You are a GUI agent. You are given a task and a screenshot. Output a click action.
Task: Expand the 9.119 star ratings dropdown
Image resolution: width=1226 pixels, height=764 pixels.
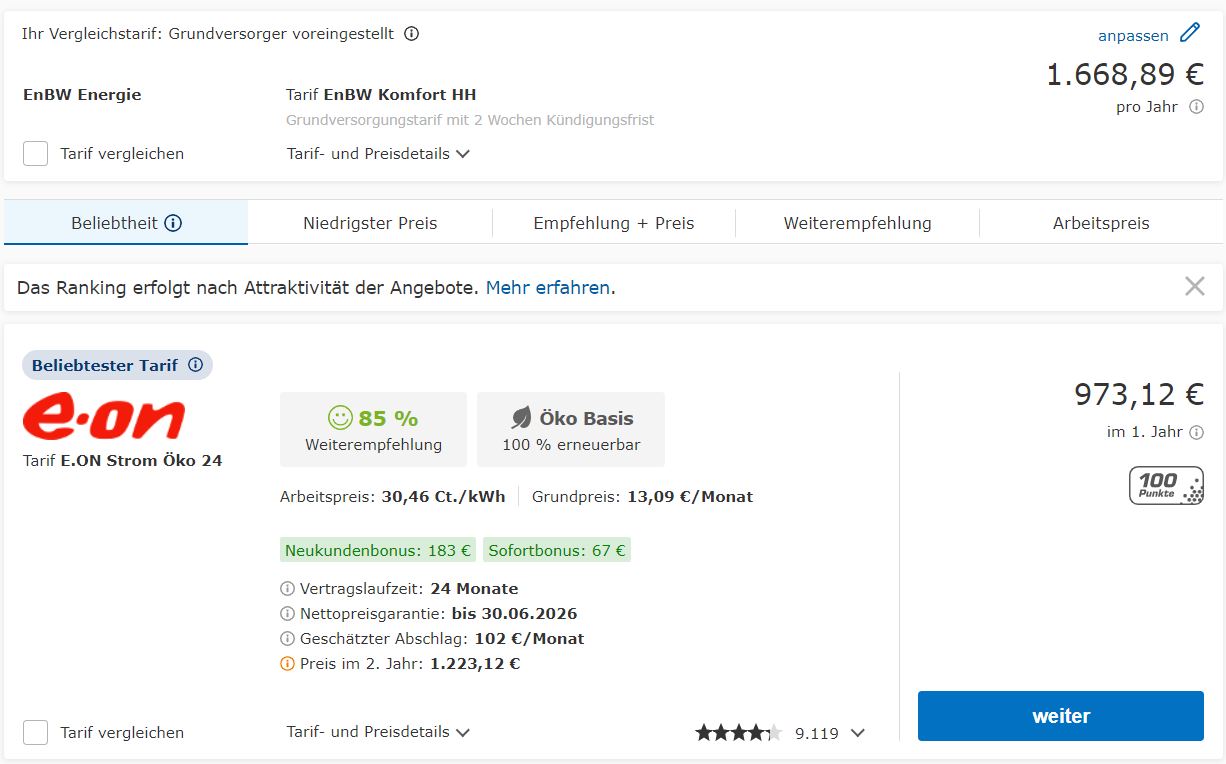point(857,733)
